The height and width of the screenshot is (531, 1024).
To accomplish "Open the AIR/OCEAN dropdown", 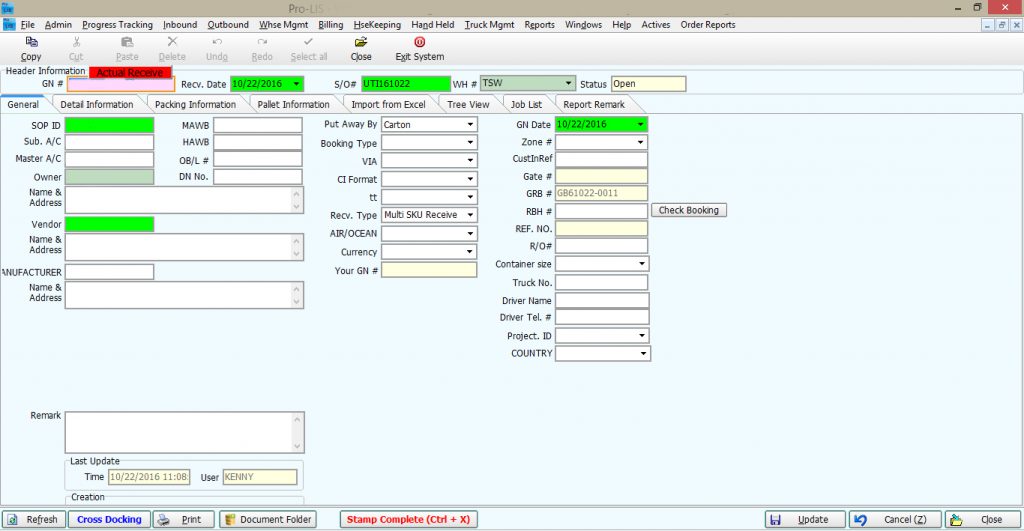I will click(470, 233).
